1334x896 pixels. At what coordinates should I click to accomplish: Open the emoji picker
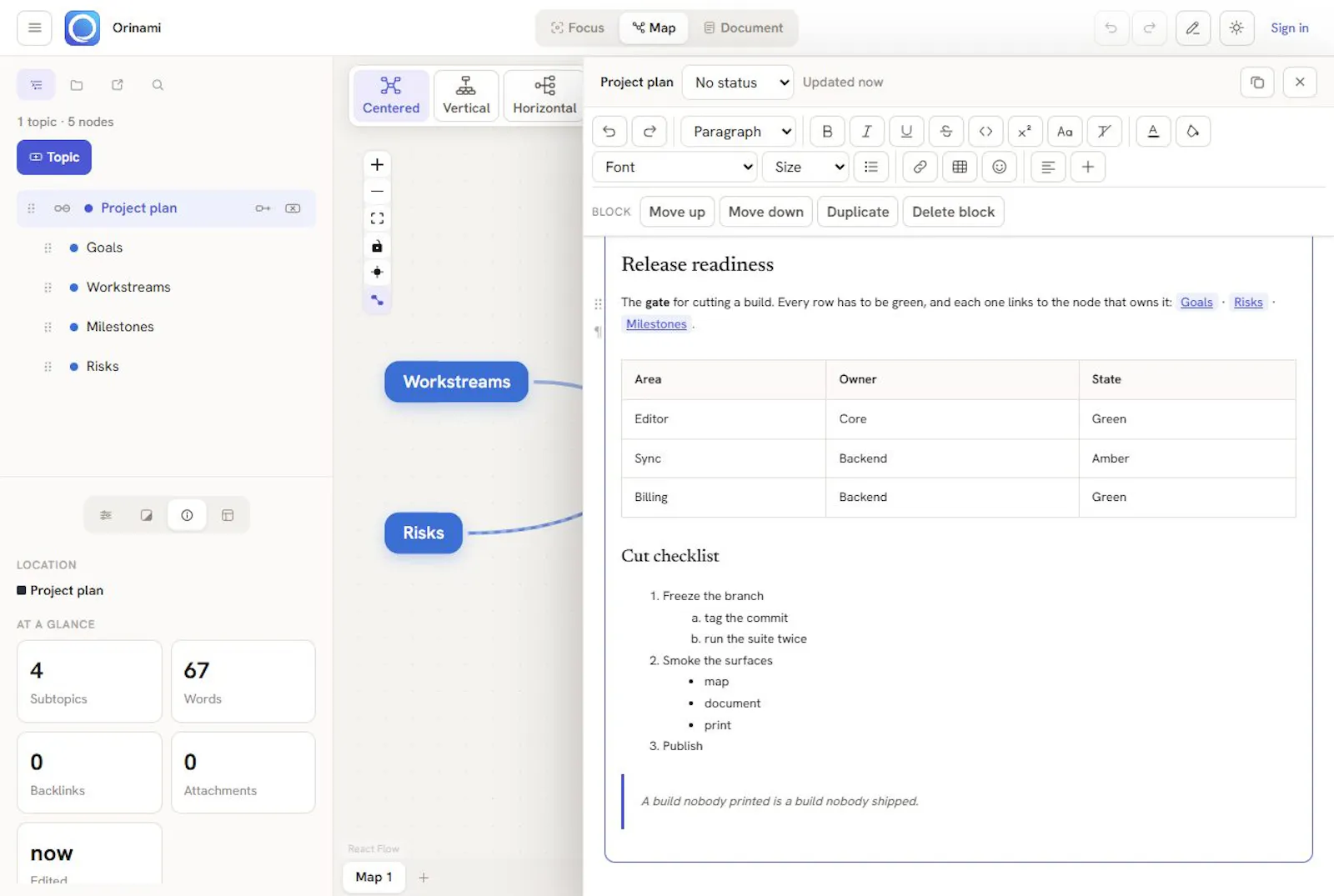[x=999, y=167]
